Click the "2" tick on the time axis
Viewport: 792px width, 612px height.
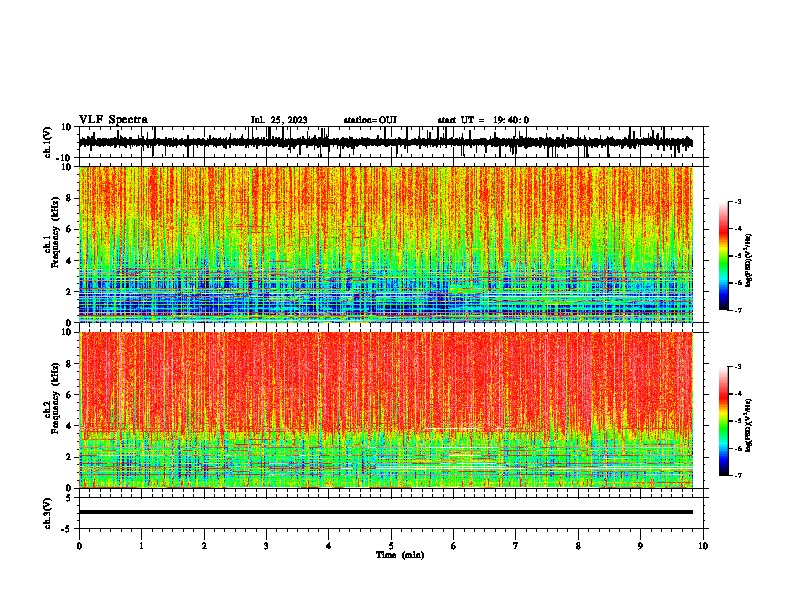[204, 546]
